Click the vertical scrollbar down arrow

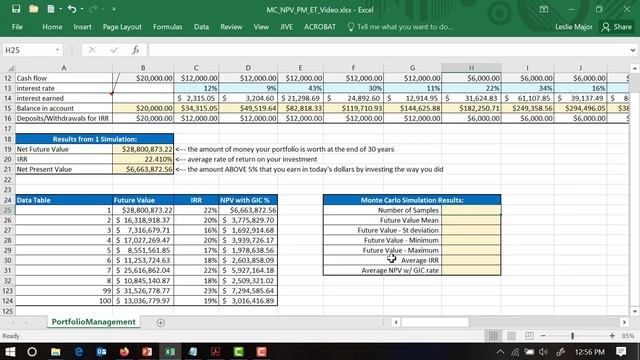[635, 311]
